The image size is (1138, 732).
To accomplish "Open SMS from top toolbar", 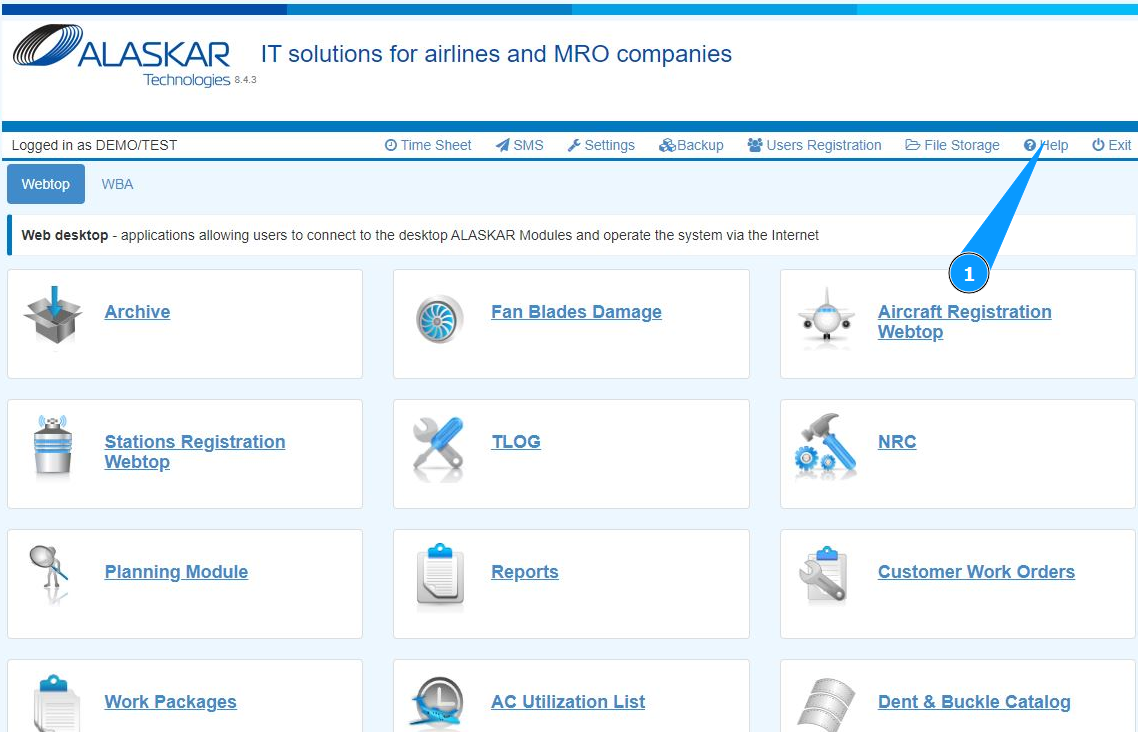I will click(x=520, y=145).
